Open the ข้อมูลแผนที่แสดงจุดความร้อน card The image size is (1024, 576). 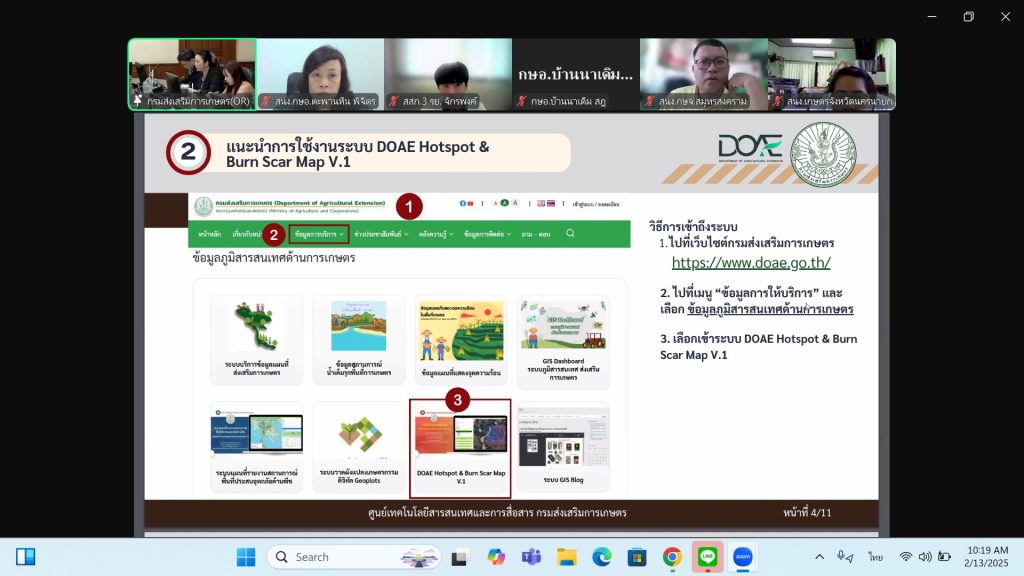tap(461, 340)
